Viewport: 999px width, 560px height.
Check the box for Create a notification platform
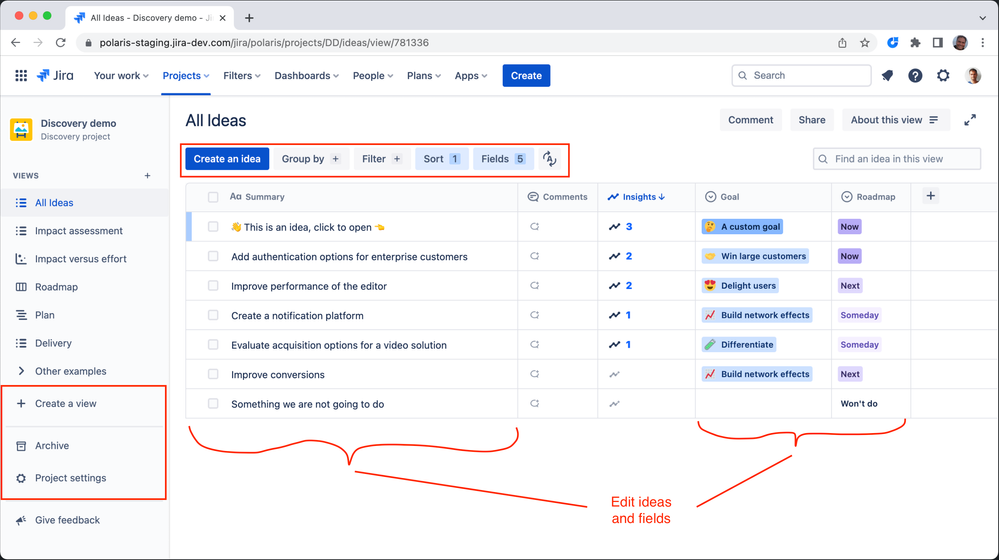[213, 315]
